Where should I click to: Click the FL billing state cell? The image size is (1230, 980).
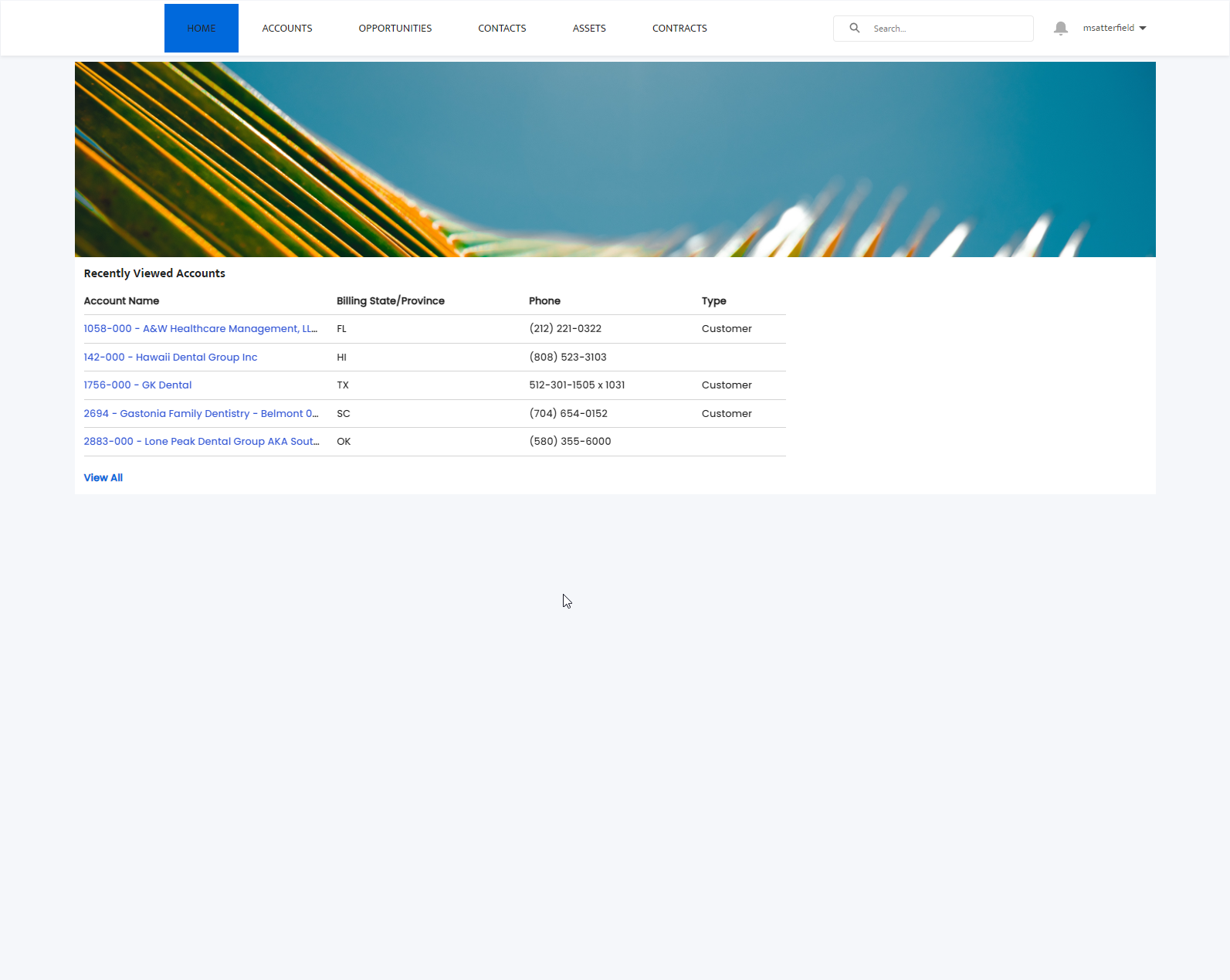(341, 329)
